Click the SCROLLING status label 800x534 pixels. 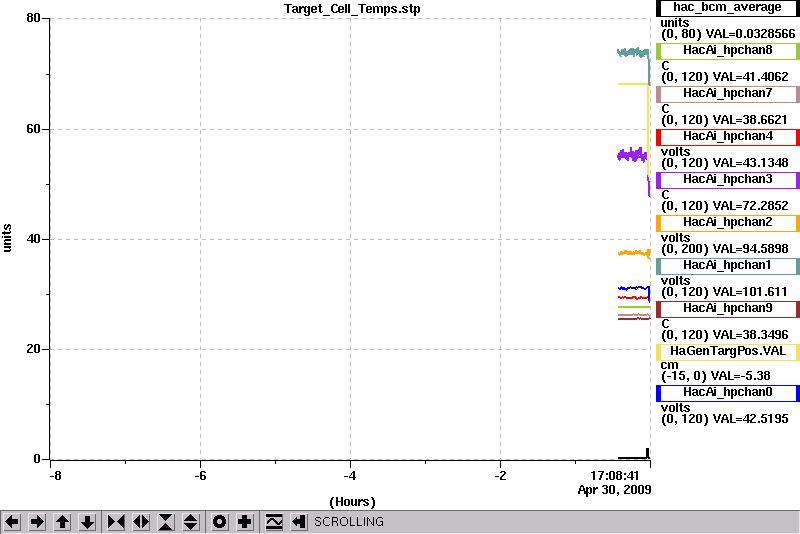(348, 522)
